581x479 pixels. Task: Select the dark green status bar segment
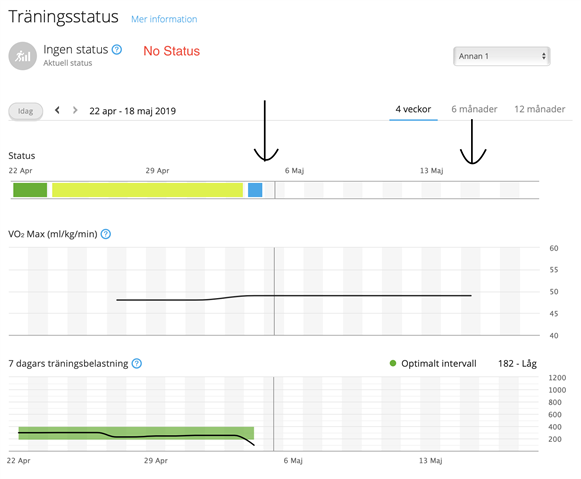(30, 190)
